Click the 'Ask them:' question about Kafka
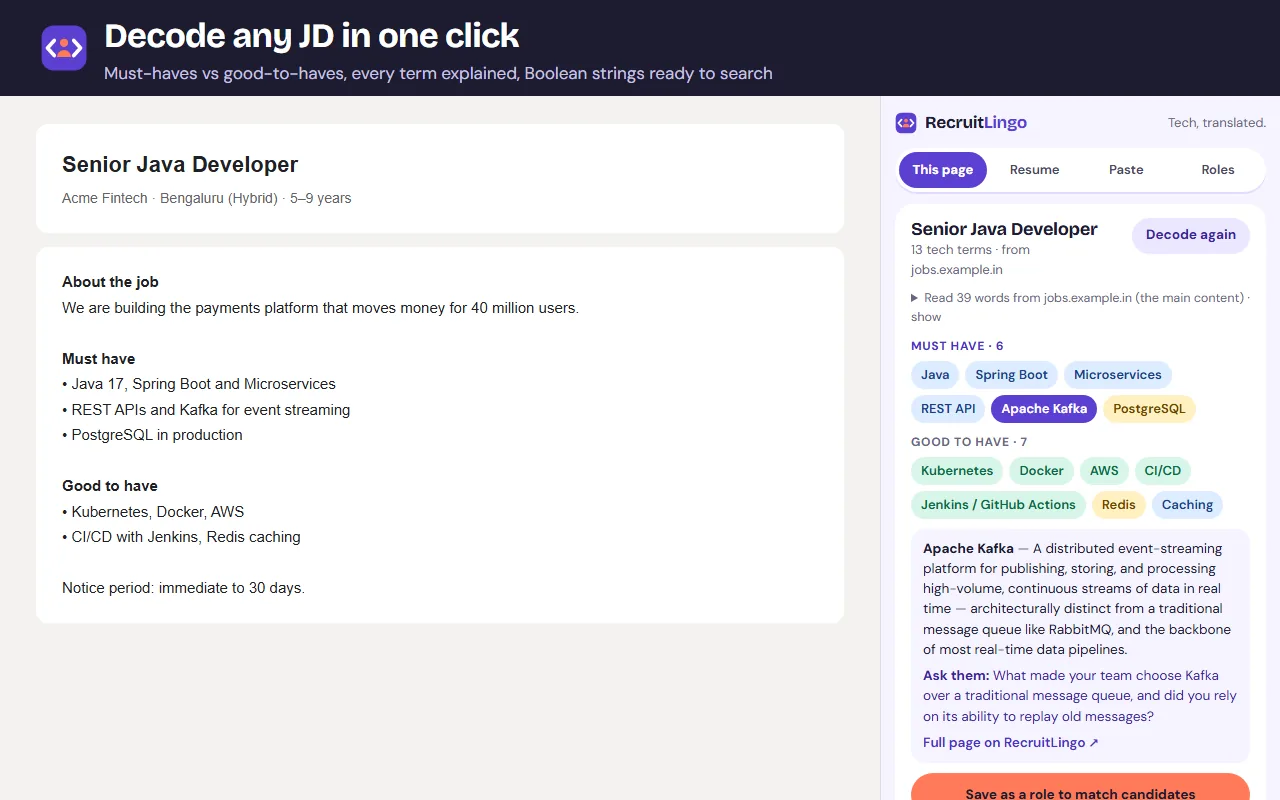This screenshot has height=800, width=1280. (1080, 696)
